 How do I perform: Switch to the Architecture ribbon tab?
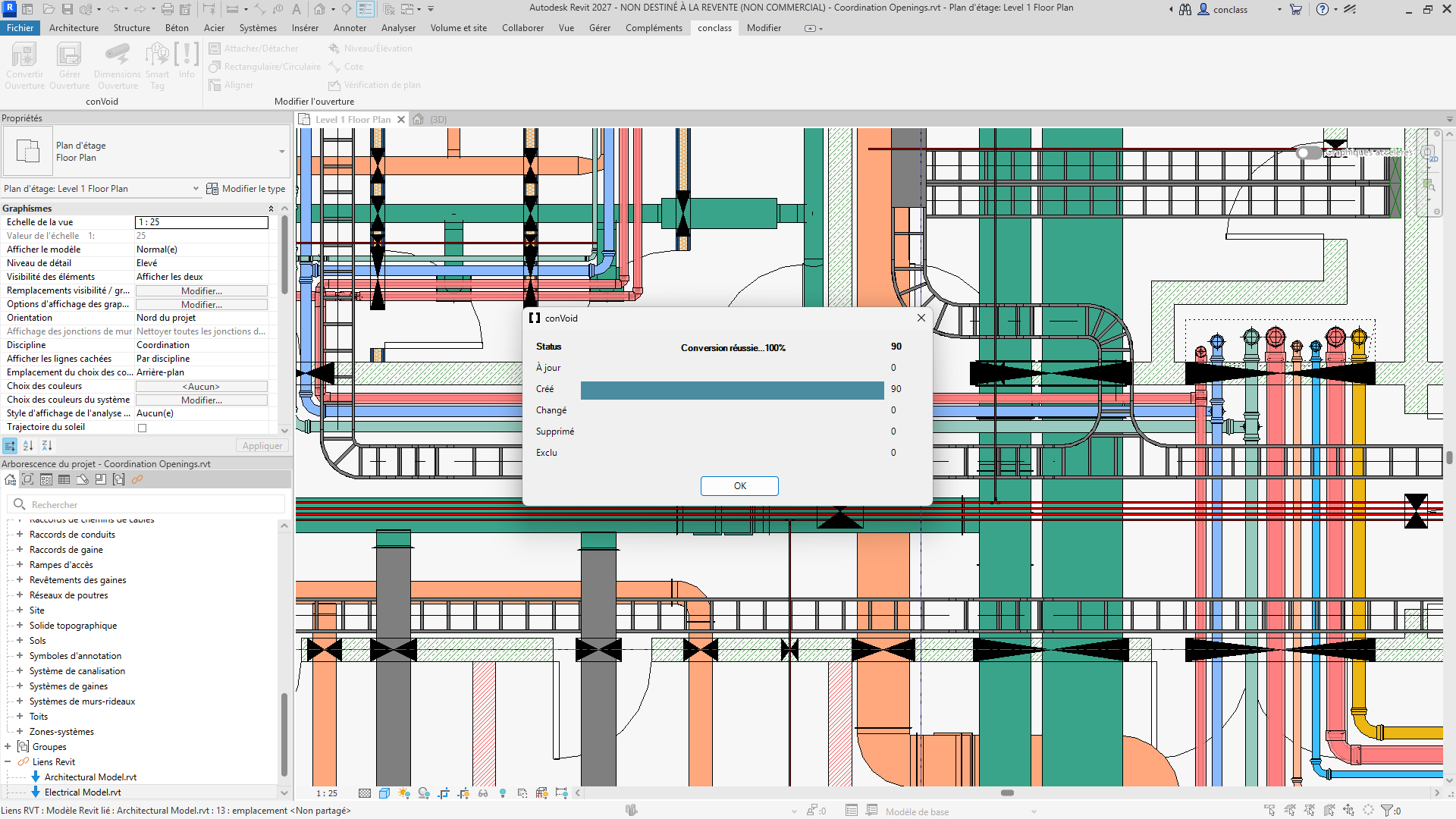(x=74, y=28)
